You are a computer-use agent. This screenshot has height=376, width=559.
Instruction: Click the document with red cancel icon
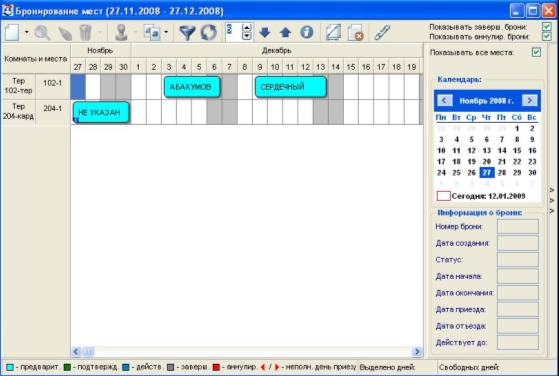(x=355, y=32)
